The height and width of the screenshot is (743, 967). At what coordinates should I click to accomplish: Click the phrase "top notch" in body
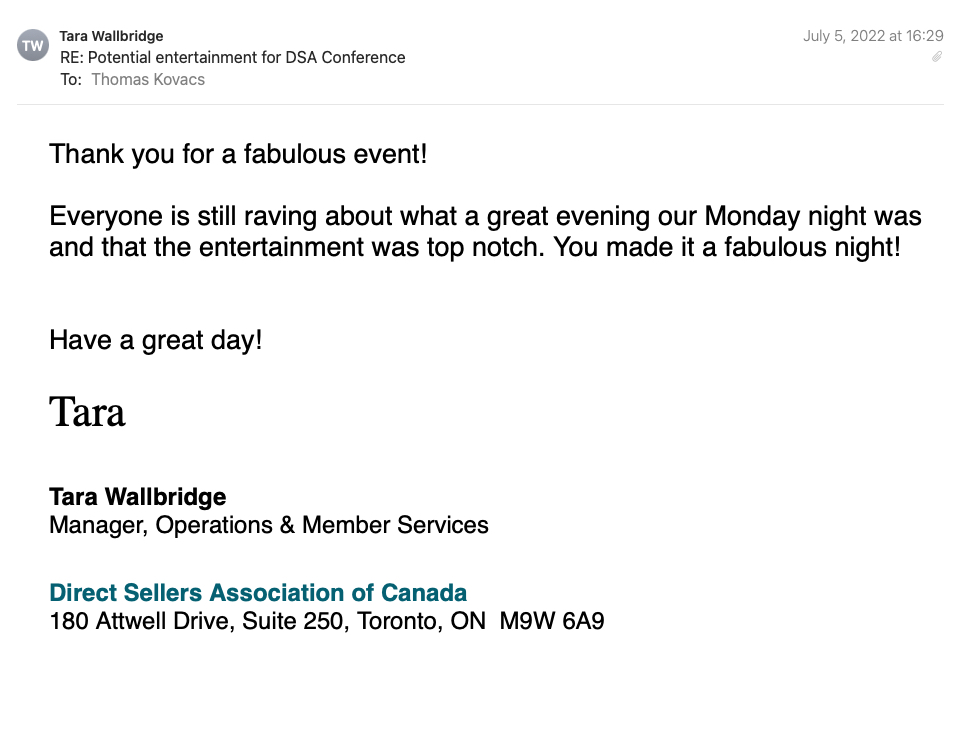[x=495, y=246]
